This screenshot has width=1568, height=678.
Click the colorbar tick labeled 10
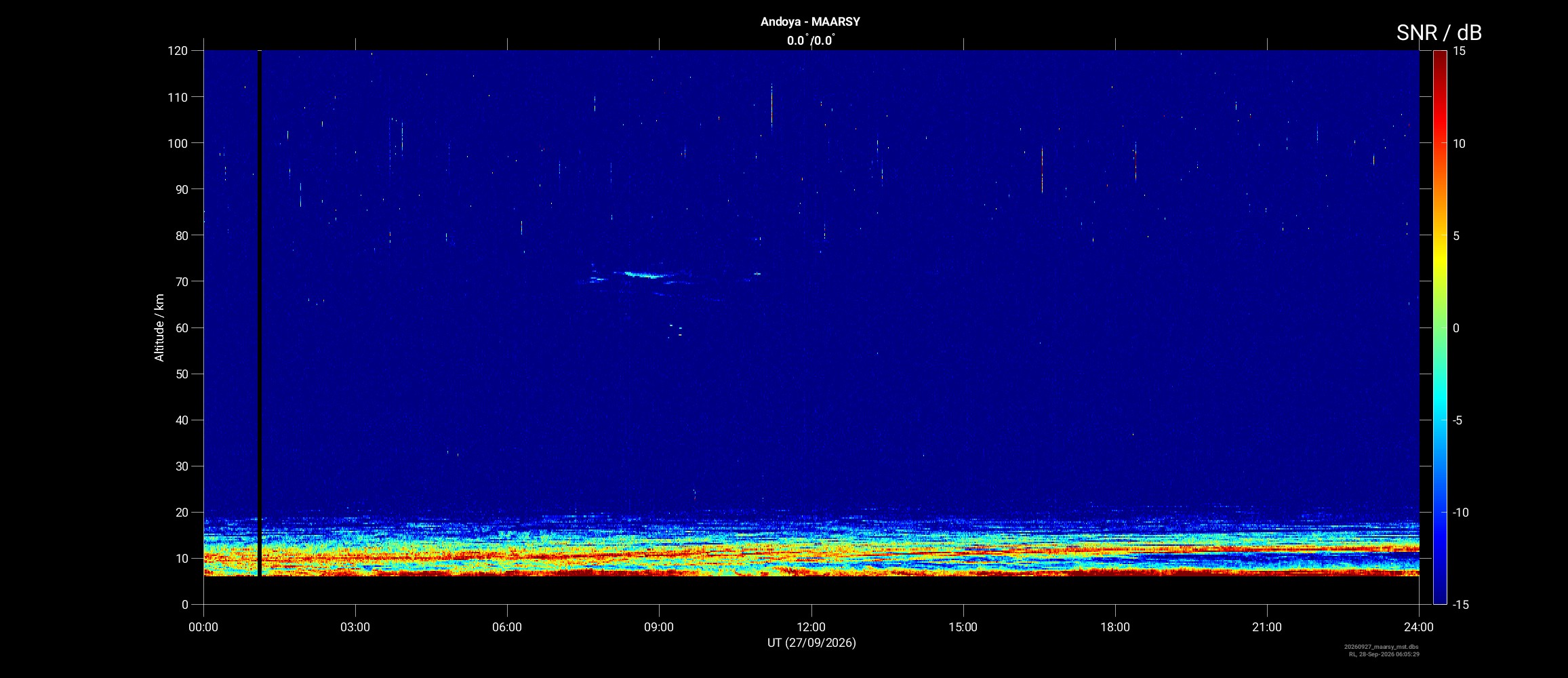point(1459,144)
